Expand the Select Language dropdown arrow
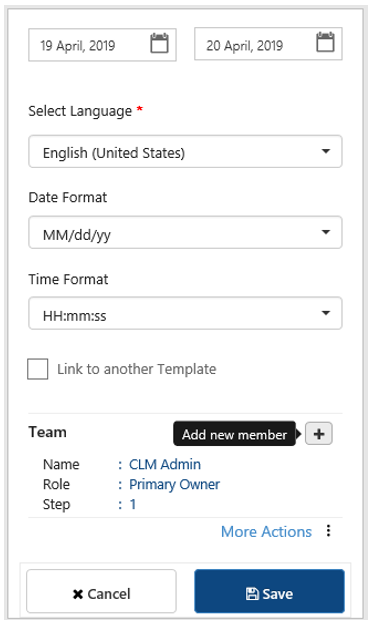This screenshot has width=373, height=627. pos(326,152)
